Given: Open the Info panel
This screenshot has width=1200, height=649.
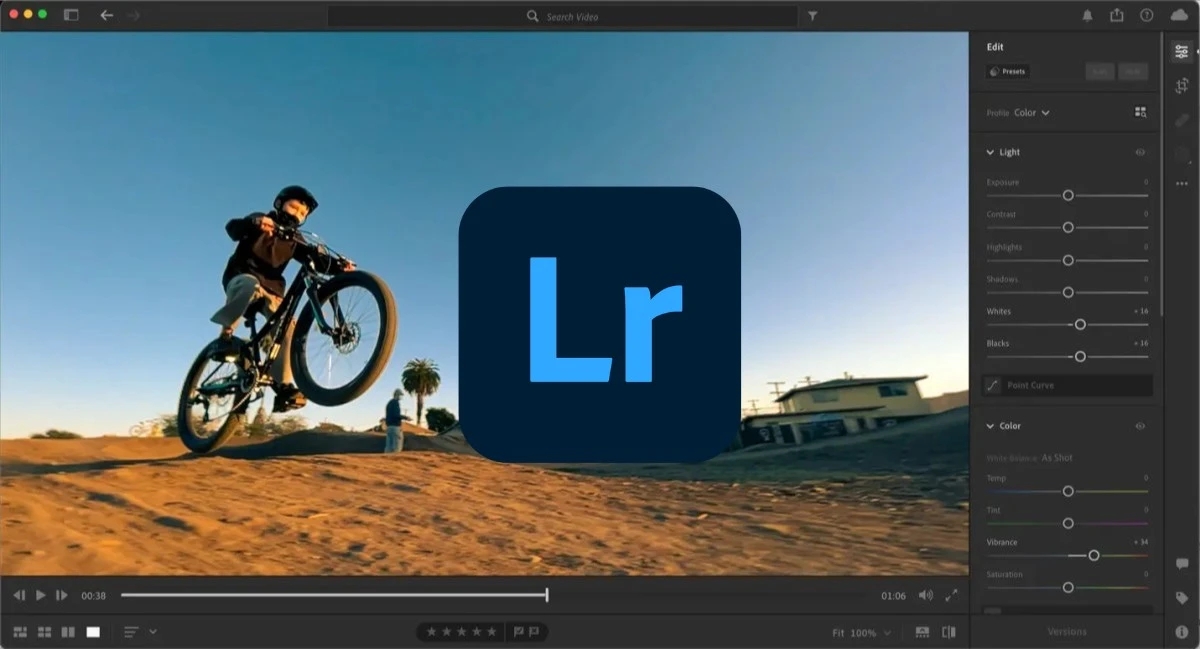Looking at the screenshot, I should [1181, 630].
